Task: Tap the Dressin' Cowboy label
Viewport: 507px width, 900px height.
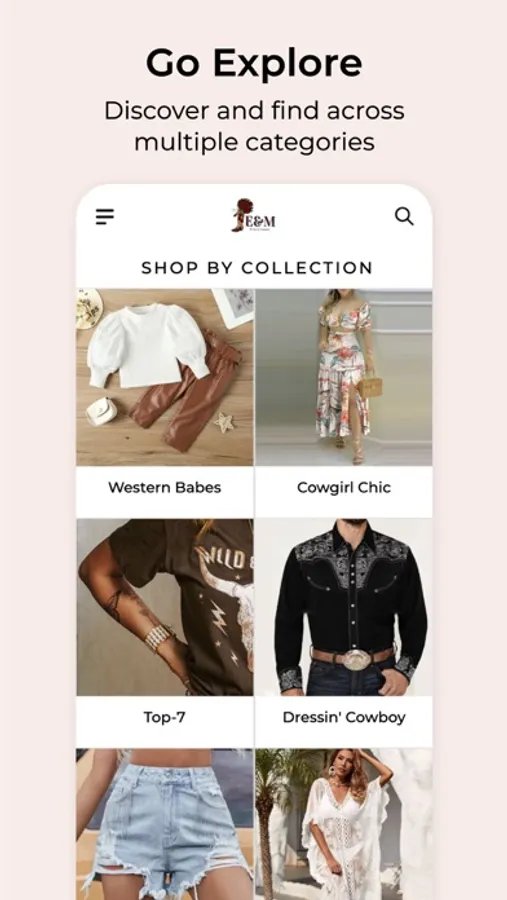Action: pyautogui.click(x=344, y=717)
